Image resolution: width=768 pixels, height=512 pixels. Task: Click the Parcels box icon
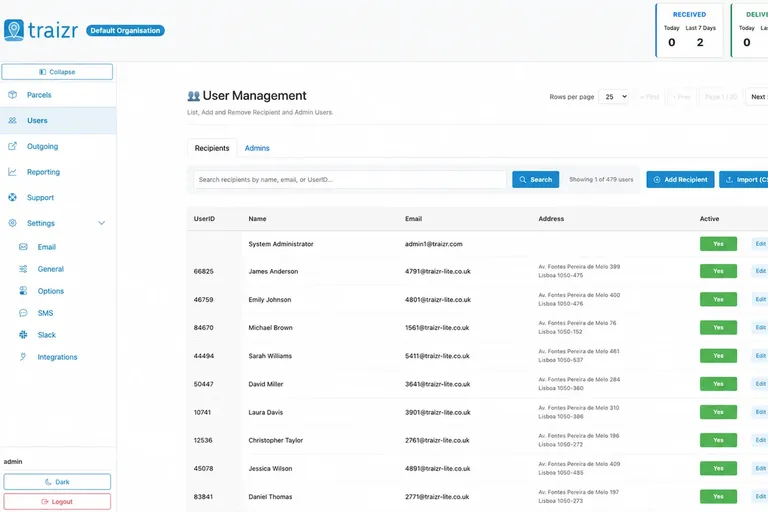[x=13, y=95]
